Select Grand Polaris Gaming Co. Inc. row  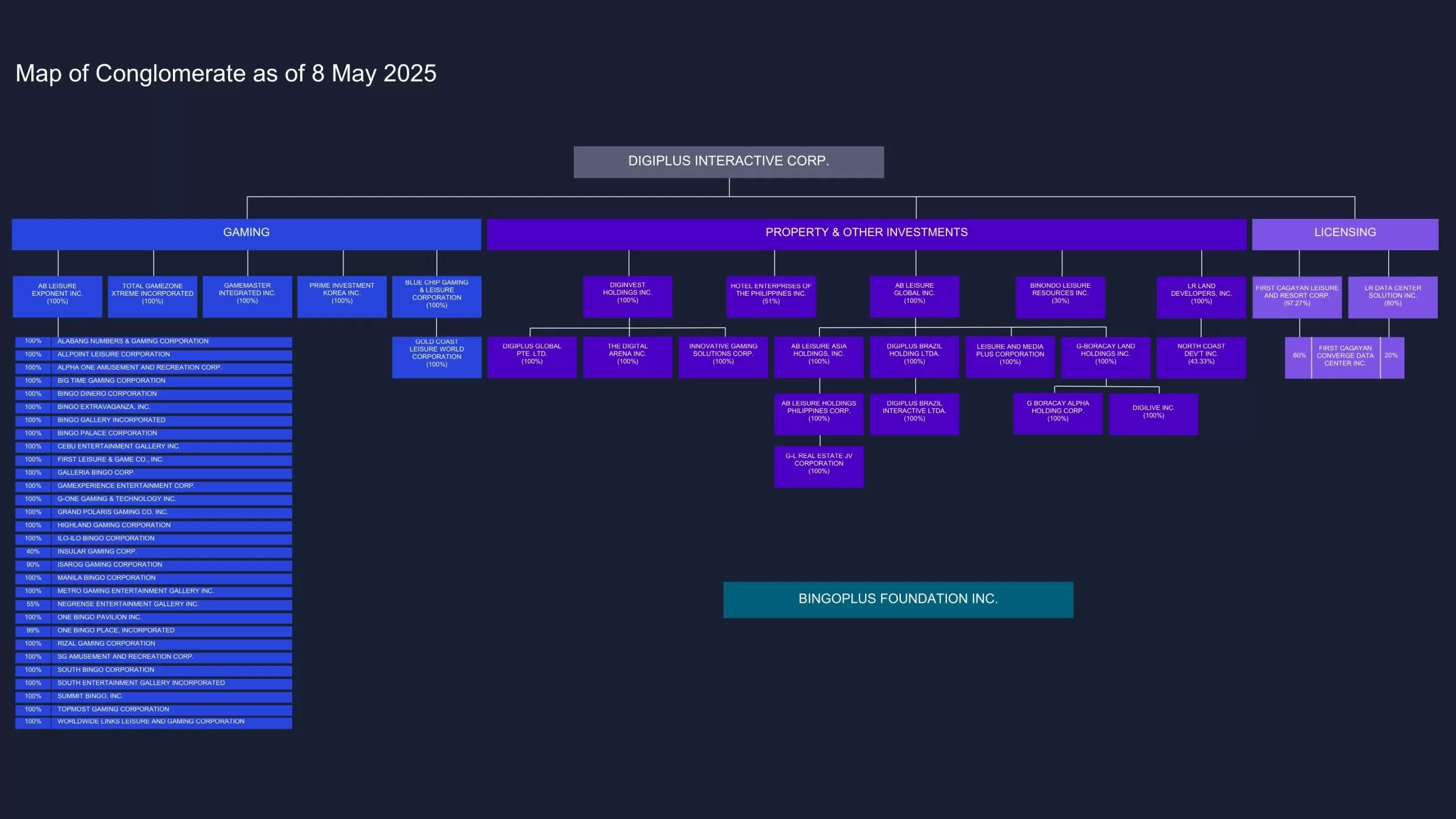[x=154, y=512]
